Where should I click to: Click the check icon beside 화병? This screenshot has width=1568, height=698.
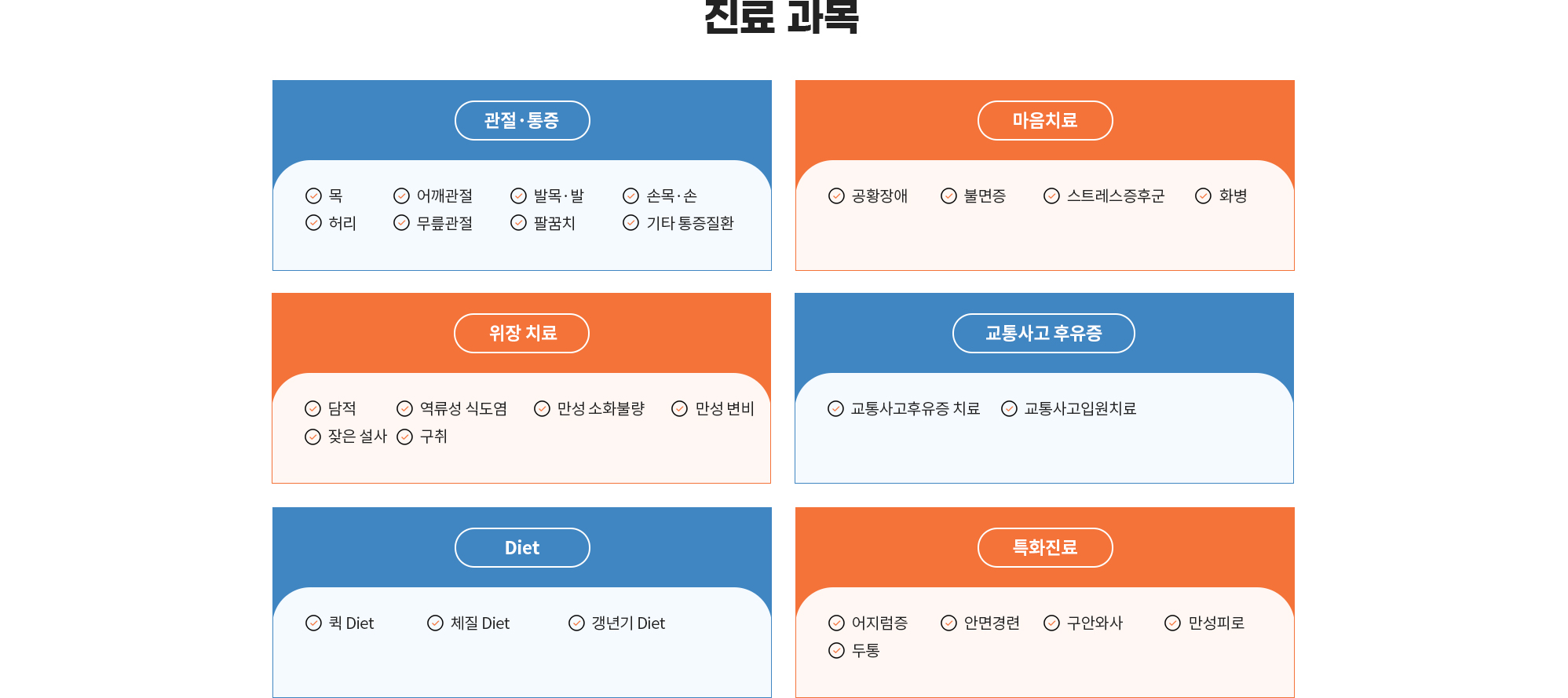click(x=1203, y=196)
